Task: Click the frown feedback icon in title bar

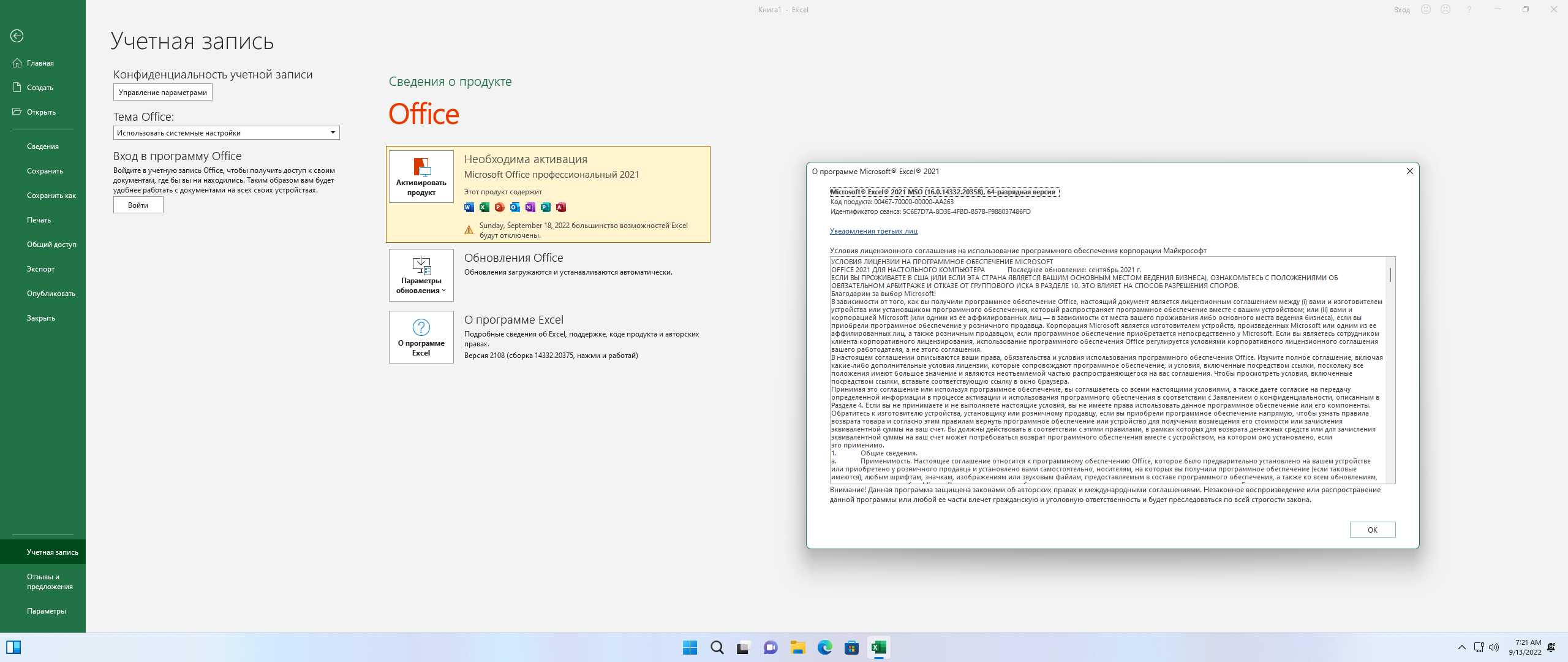Action: coord(1445,10)
